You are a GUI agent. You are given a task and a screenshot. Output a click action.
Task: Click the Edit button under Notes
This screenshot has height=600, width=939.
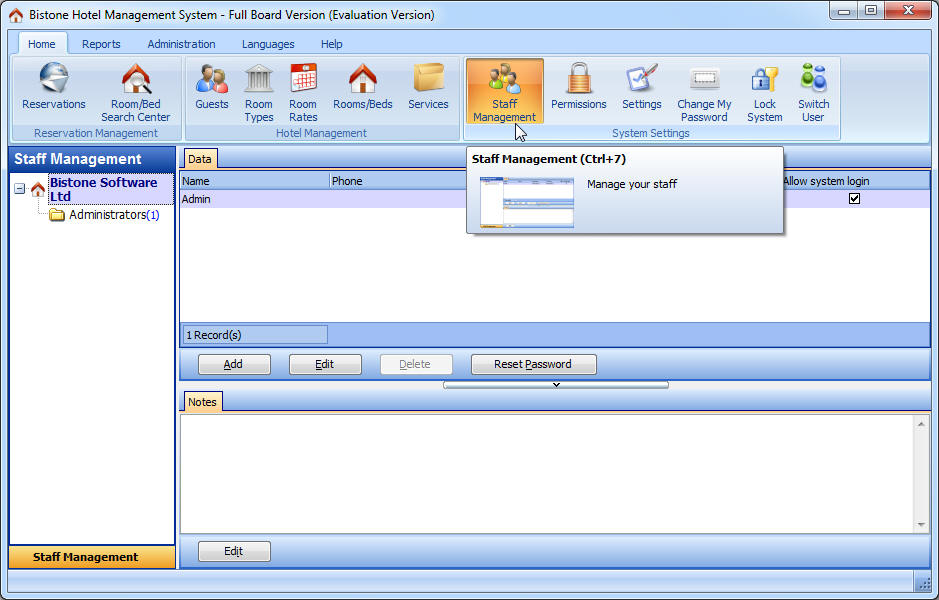pyautogui.click(x=234, y=551)
